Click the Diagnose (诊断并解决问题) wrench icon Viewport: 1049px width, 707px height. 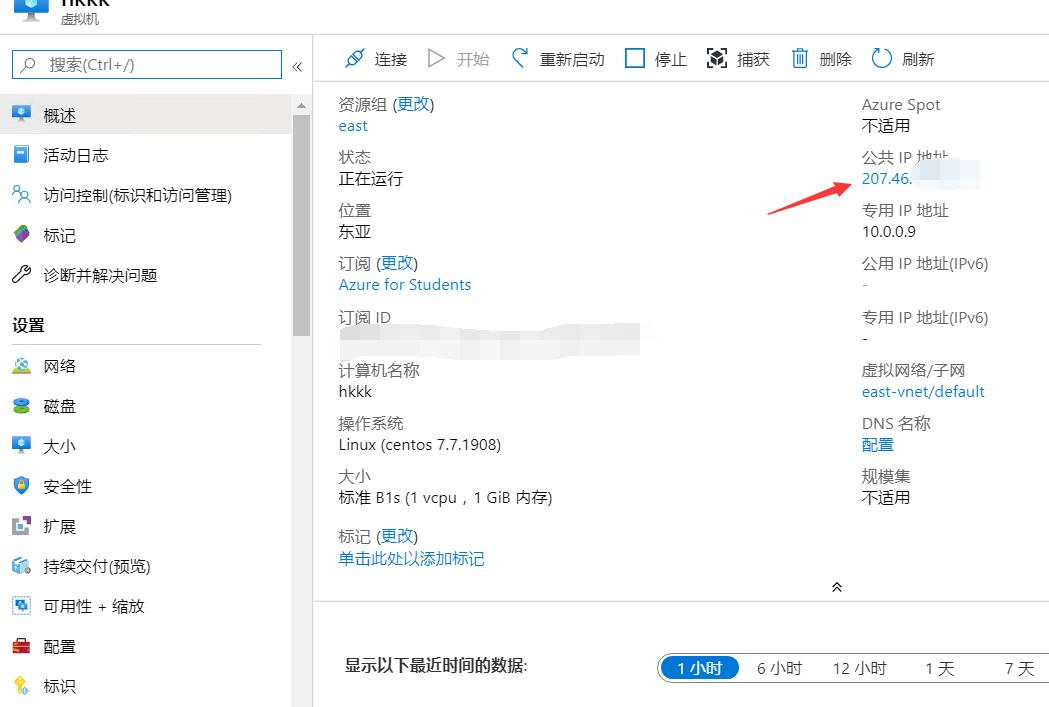click(x=21, y=274)
